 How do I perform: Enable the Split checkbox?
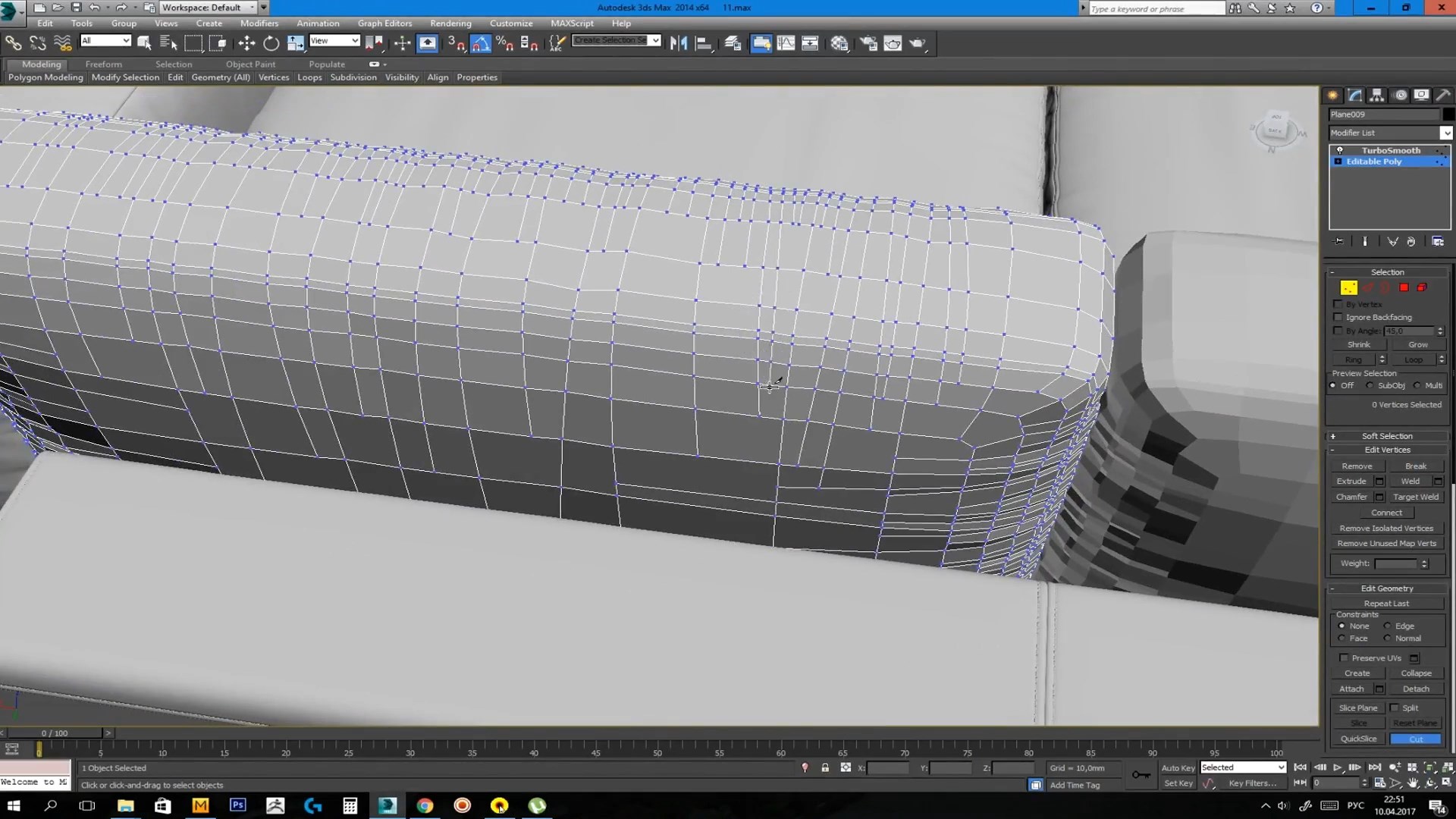coord(1394,708)
